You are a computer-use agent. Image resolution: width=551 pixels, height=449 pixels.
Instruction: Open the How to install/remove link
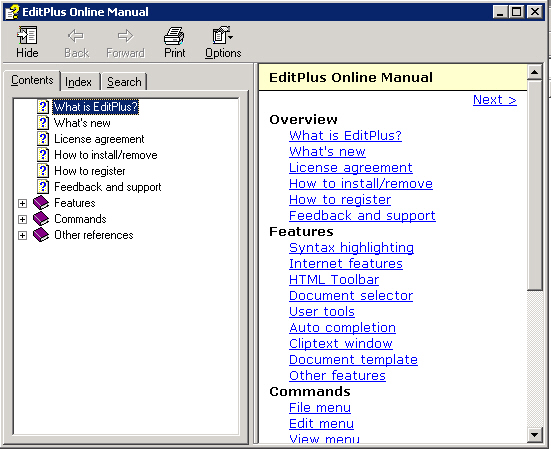pos(361,183)
